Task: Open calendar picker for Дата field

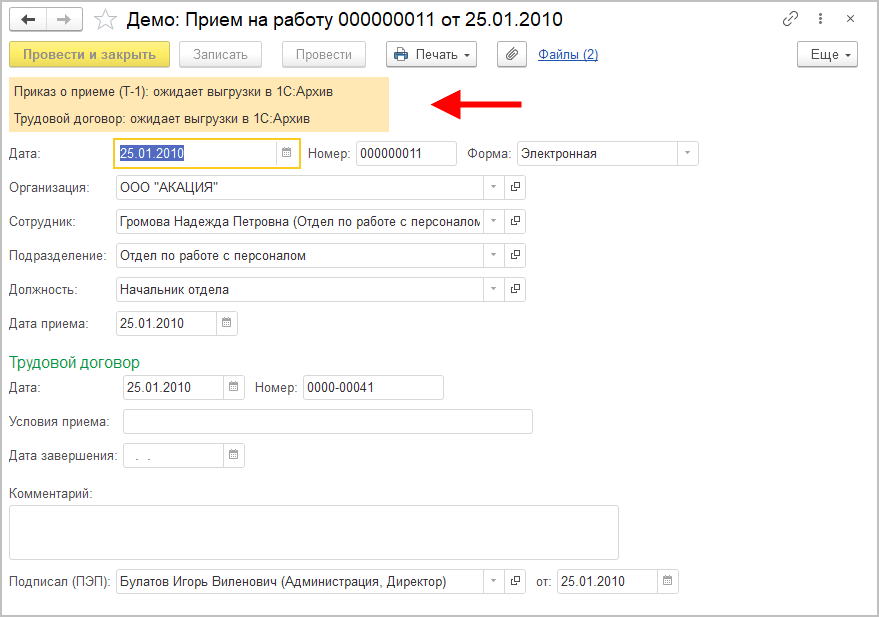Action: tap(286, 153)
